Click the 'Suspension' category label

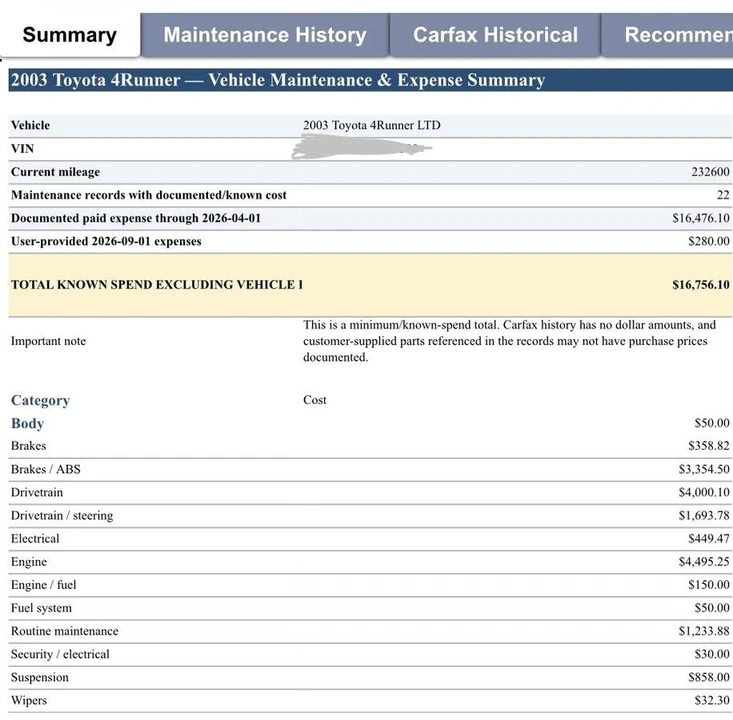(x=40, y=677)
